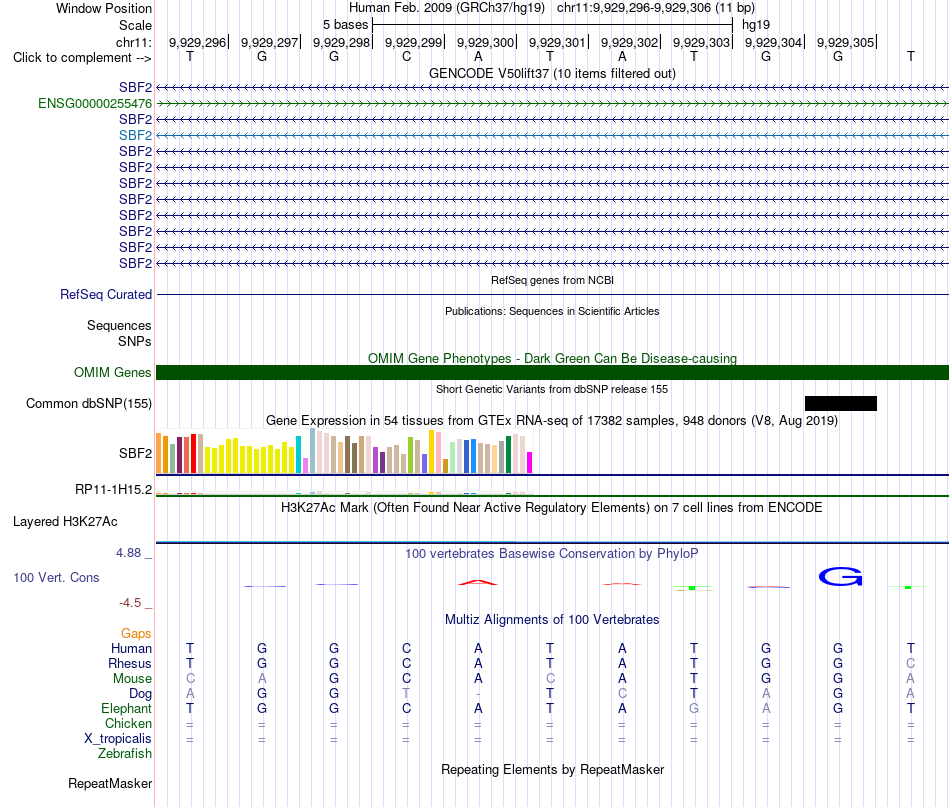Click the Mouse species label

point(132,679)
